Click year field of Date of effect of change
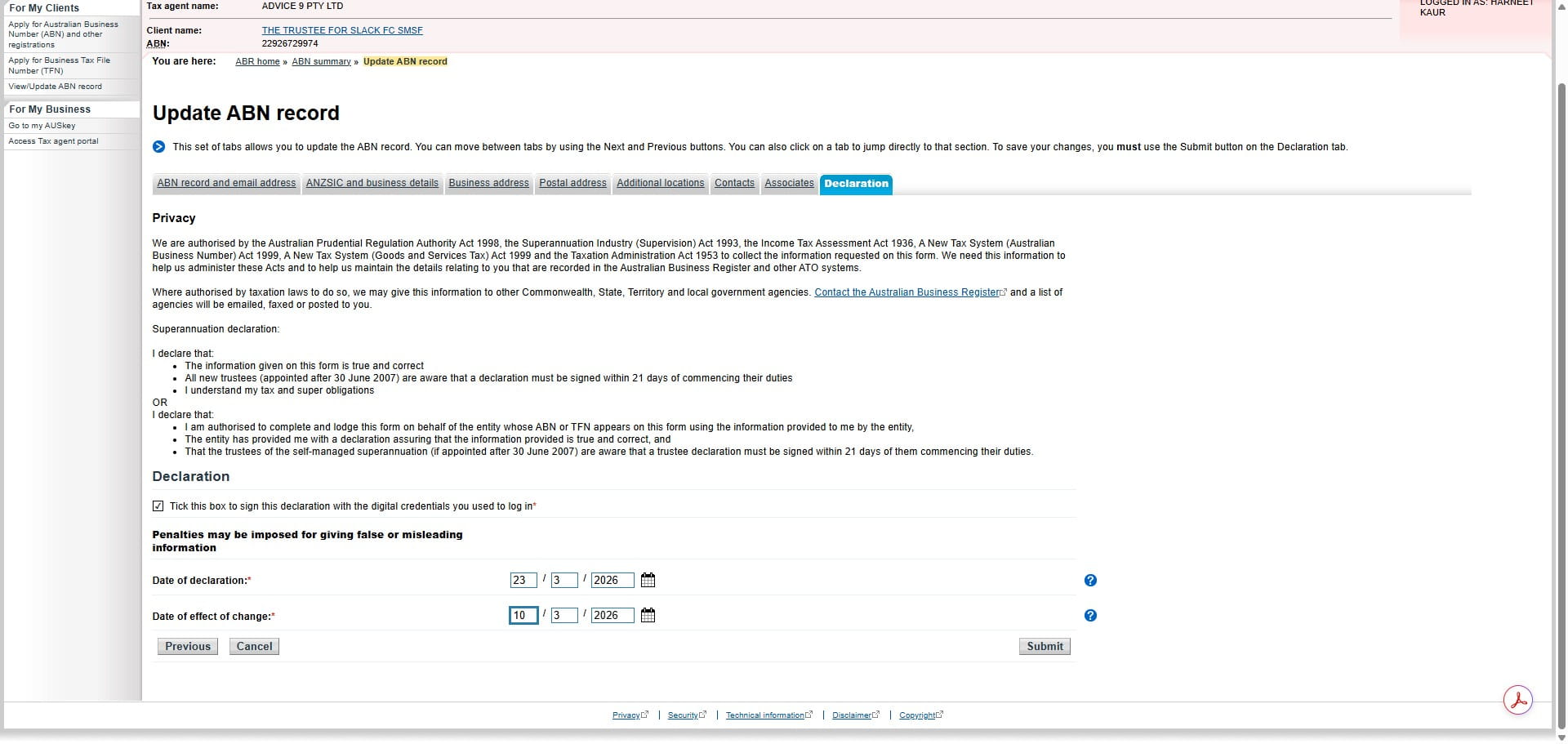 pos(612,615)
